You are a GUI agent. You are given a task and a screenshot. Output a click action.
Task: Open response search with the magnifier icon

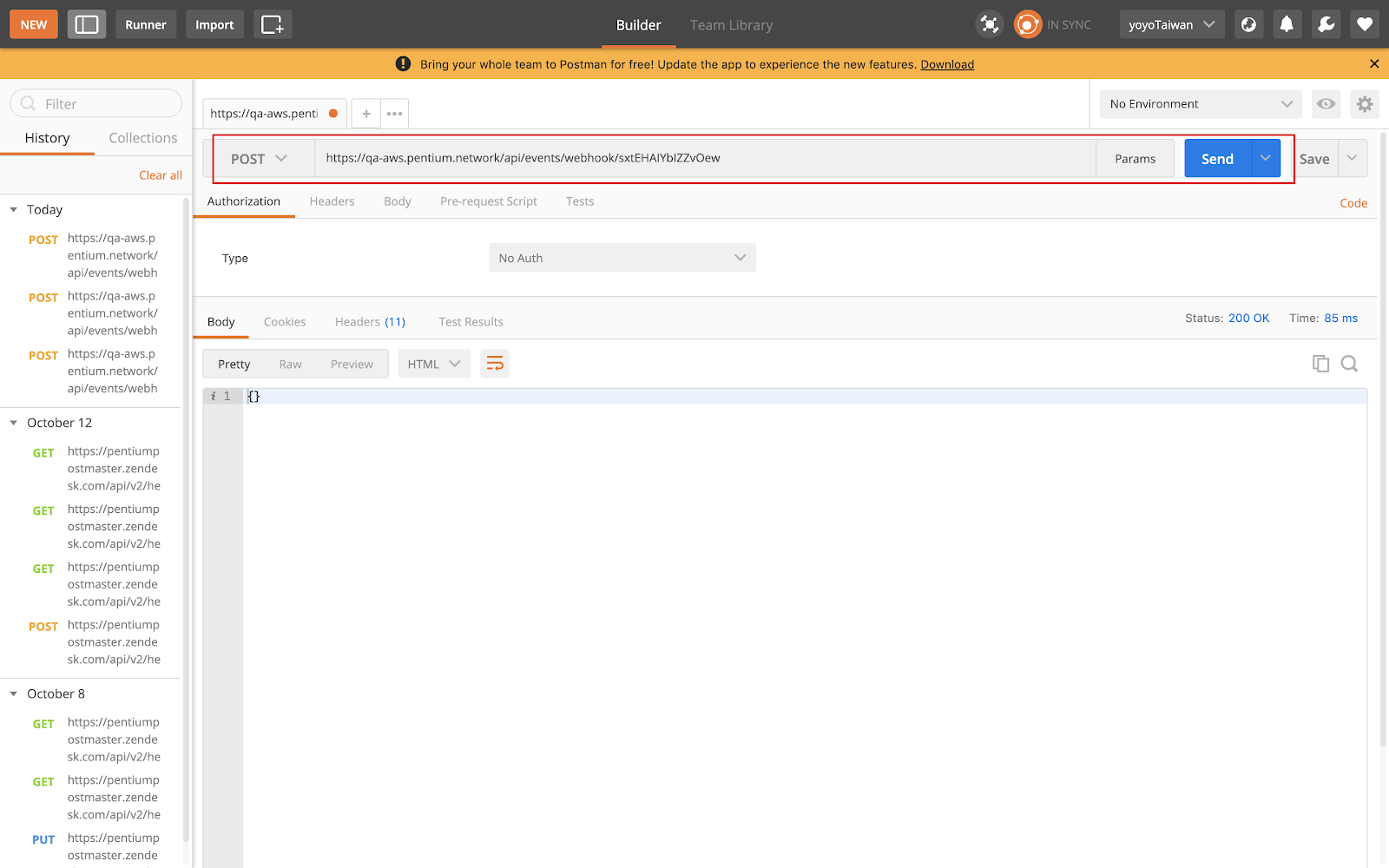(1348, 363)
